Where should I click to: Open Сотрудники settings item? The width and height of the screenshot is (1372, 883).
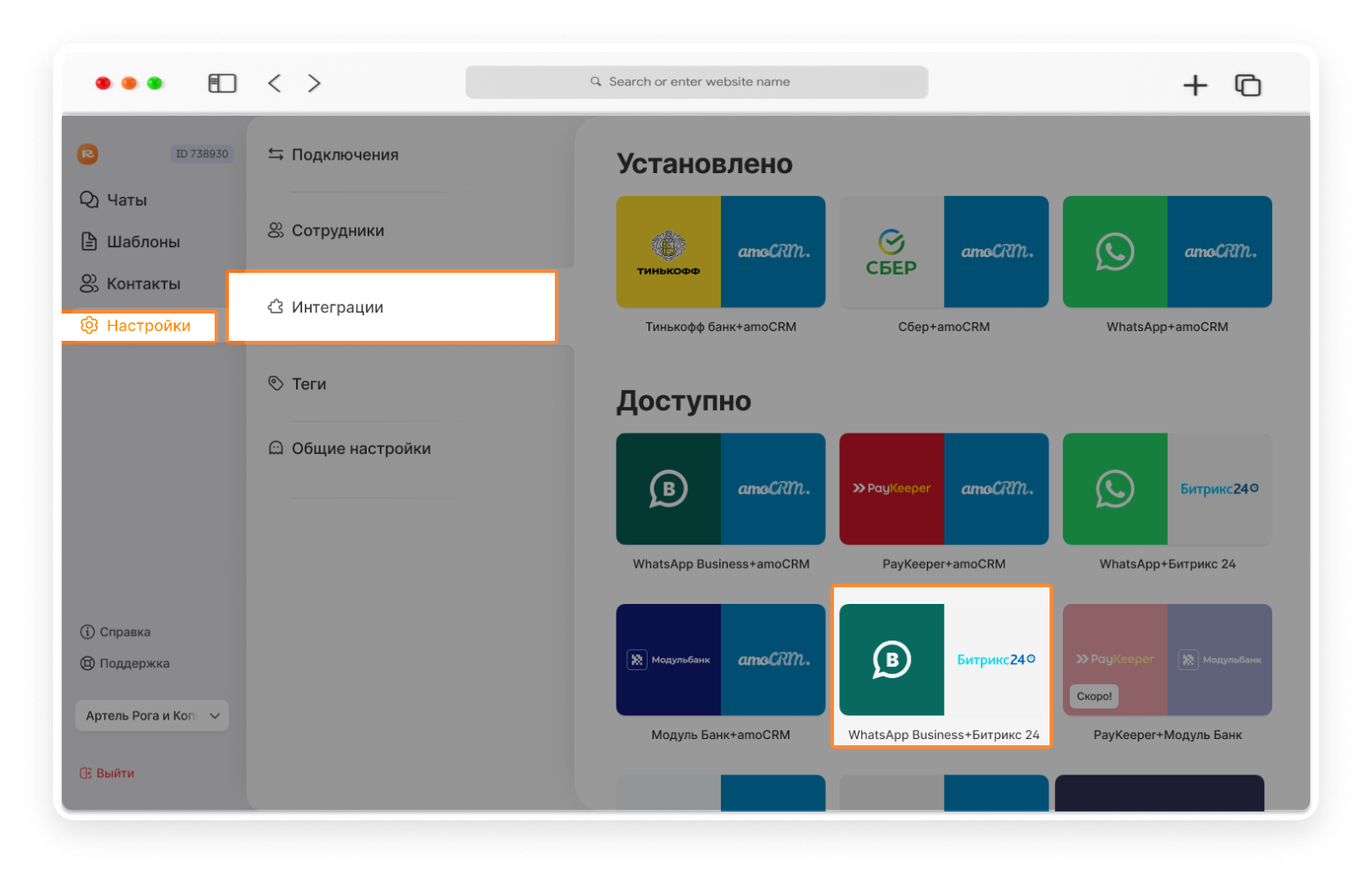326,230
